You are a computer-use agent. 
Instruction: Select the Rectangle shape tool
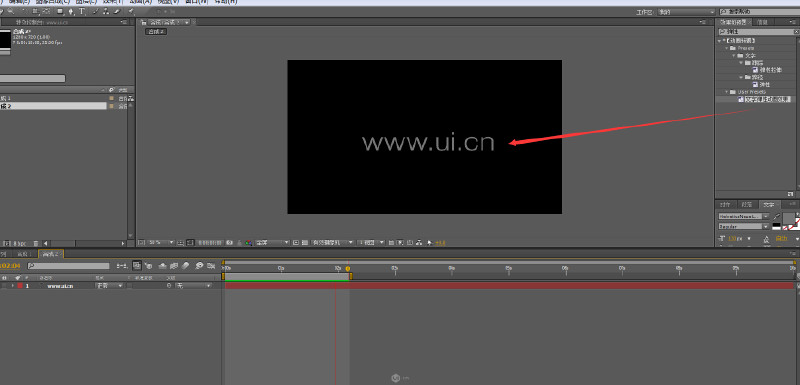click(60, 11)
